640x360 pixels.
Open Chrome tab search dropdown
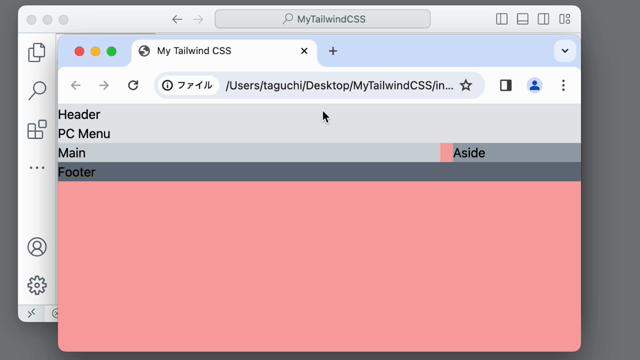coord(565,51)
